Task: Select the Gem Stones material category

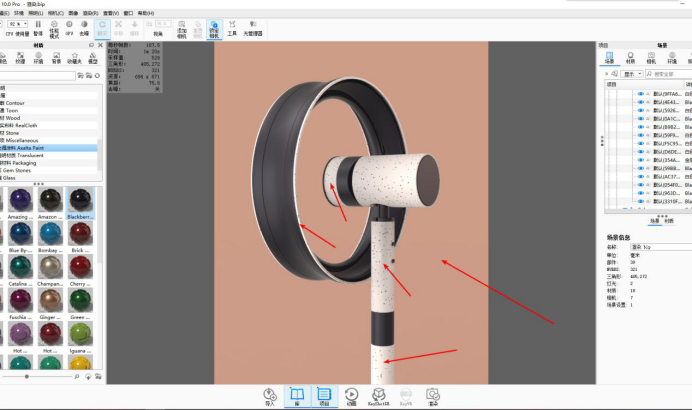Action: pyautogui.click(x=17, y=170)
